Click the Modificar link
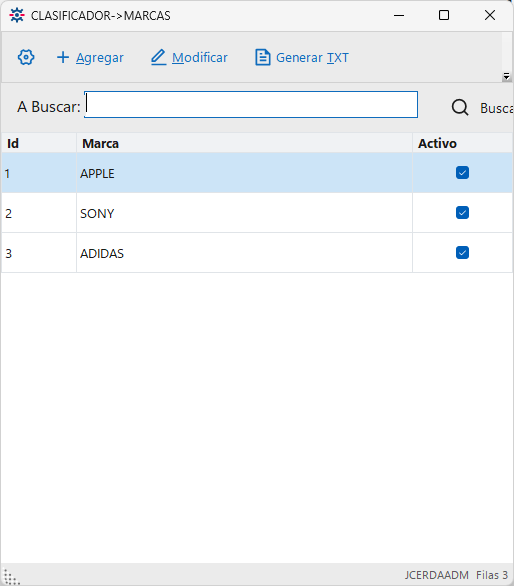The height and width of the screenshot is (586, 514). (200, 58)
